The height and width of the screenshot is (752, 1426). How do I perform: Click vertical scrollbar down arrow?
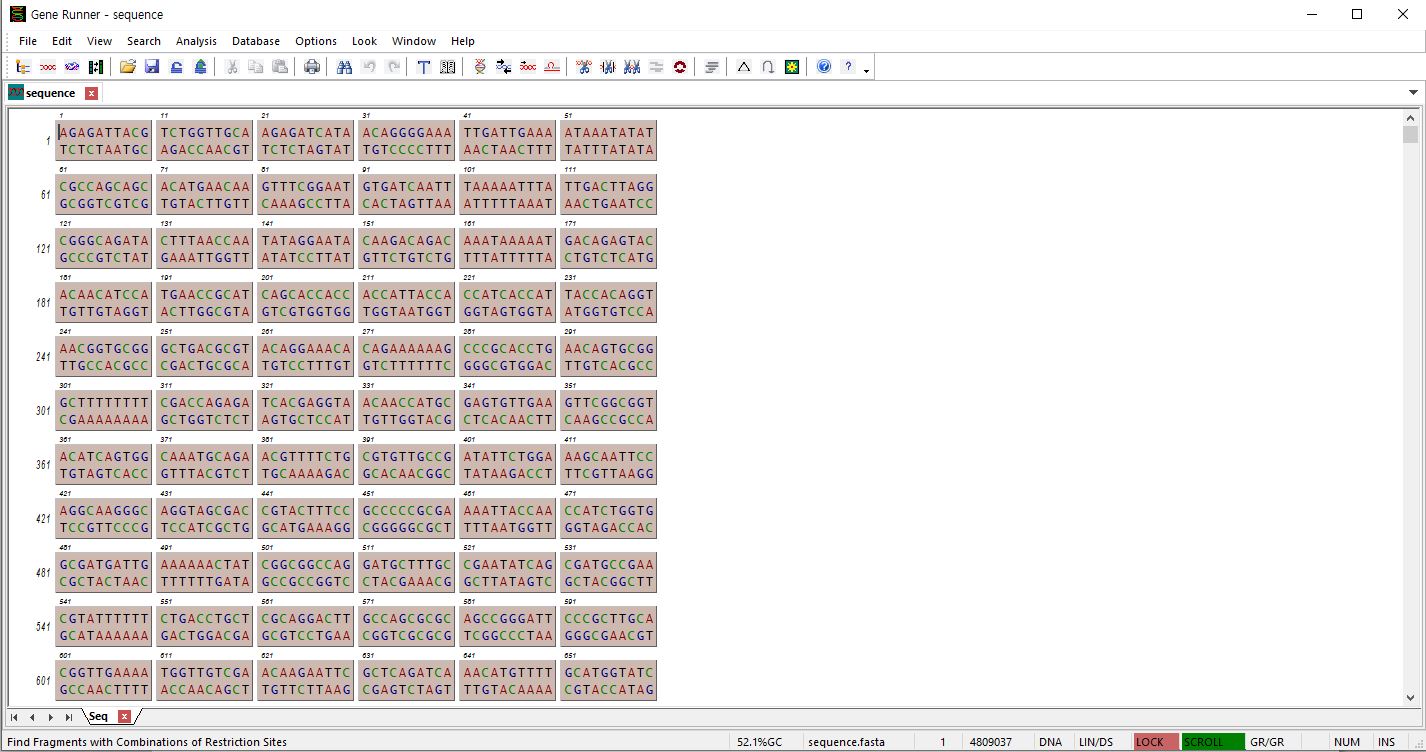(1410, 698)
